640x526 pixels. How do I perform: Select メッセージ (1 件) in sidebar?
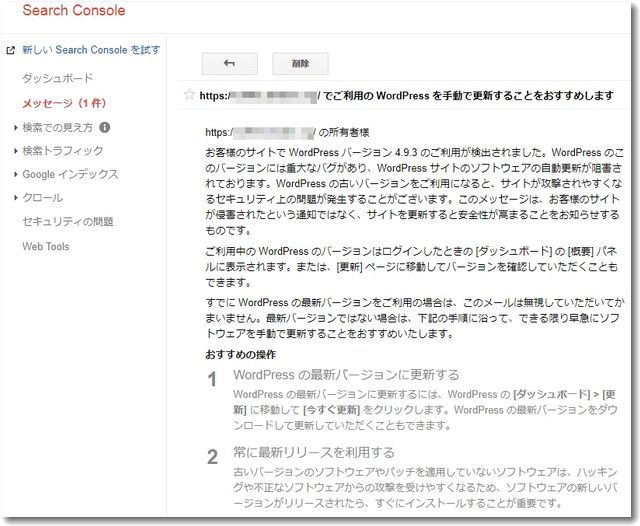[64, 103]
